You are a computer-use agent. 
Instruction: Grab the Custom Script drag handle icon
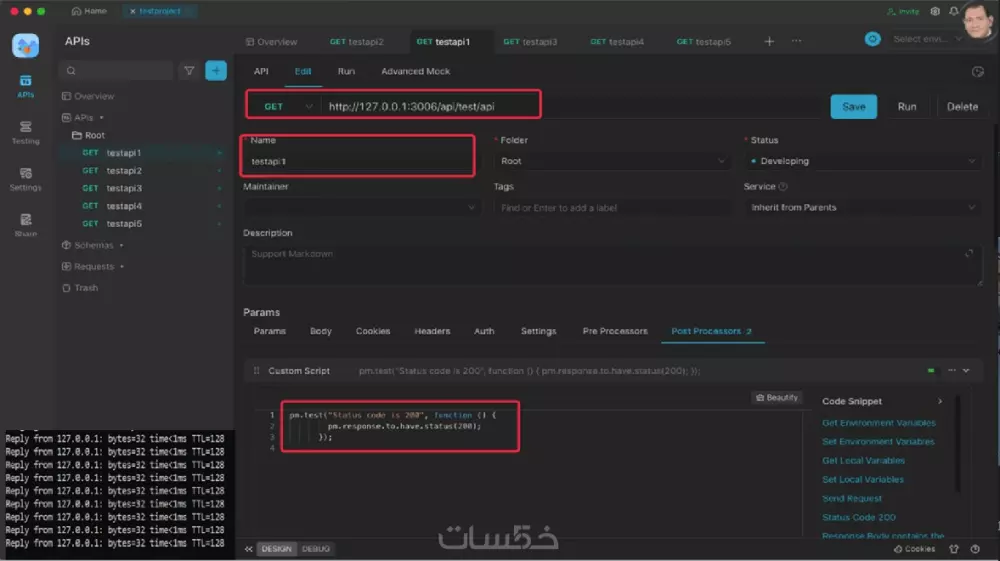[256, 370]
